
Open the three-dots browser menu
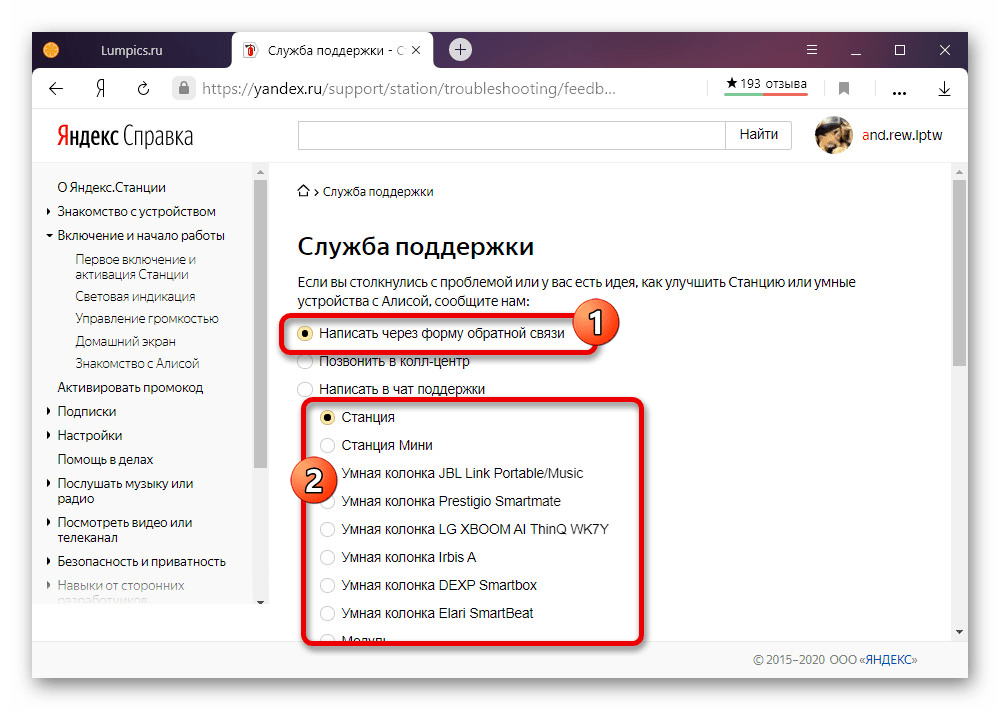[x=898, y=89]
